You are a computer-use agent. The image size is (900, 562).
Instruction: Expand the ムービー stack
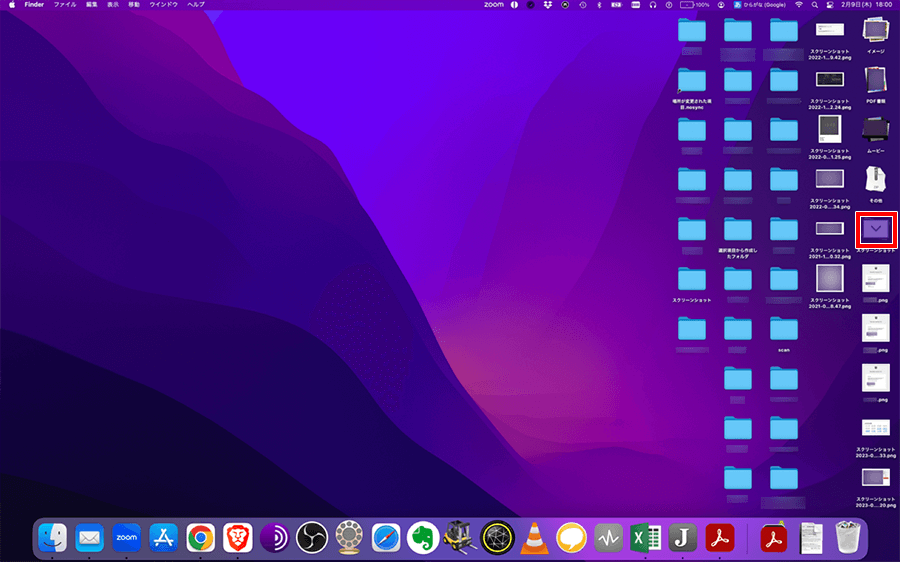875,129
